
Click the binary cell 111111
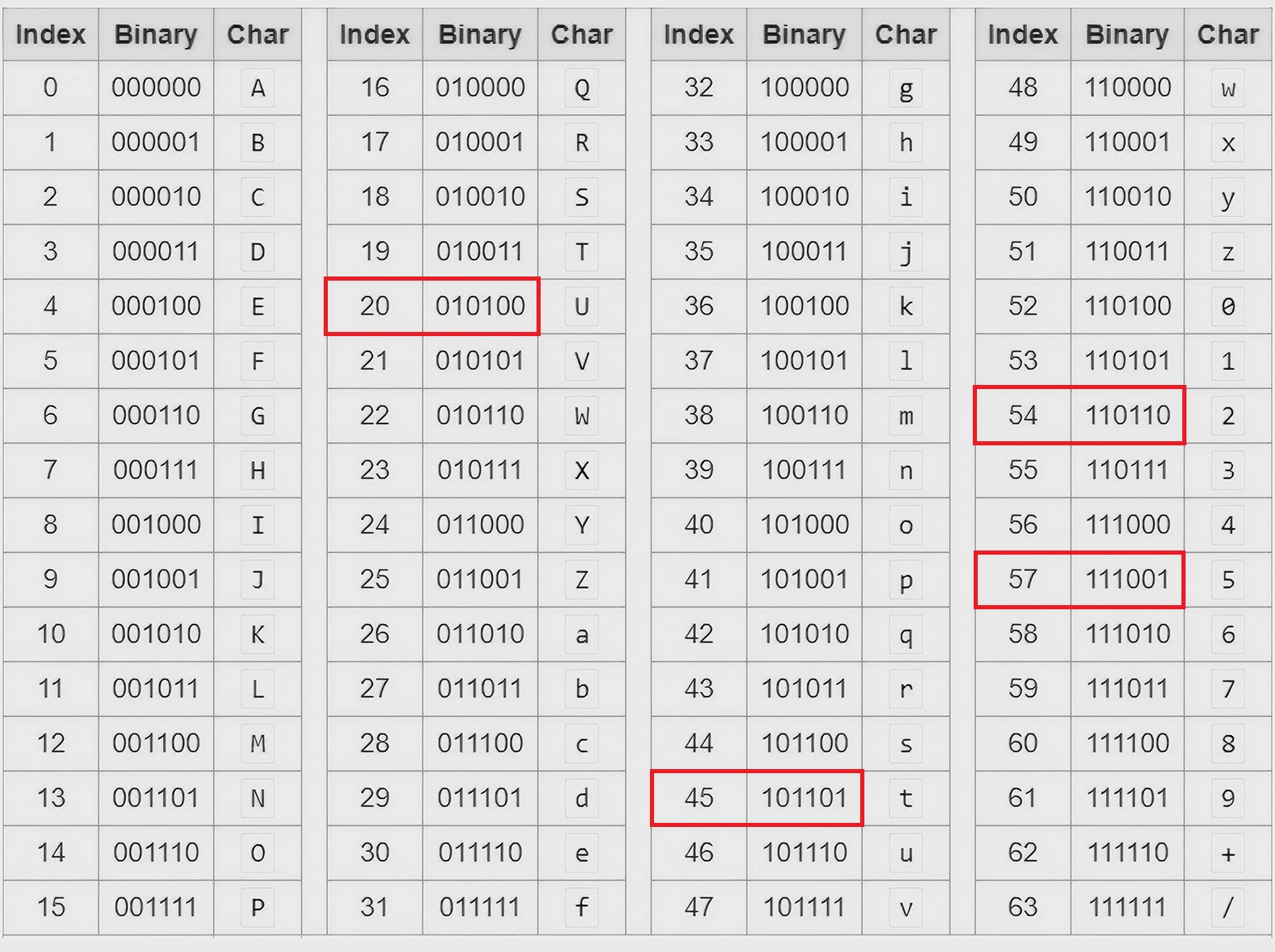point(1127,907)
